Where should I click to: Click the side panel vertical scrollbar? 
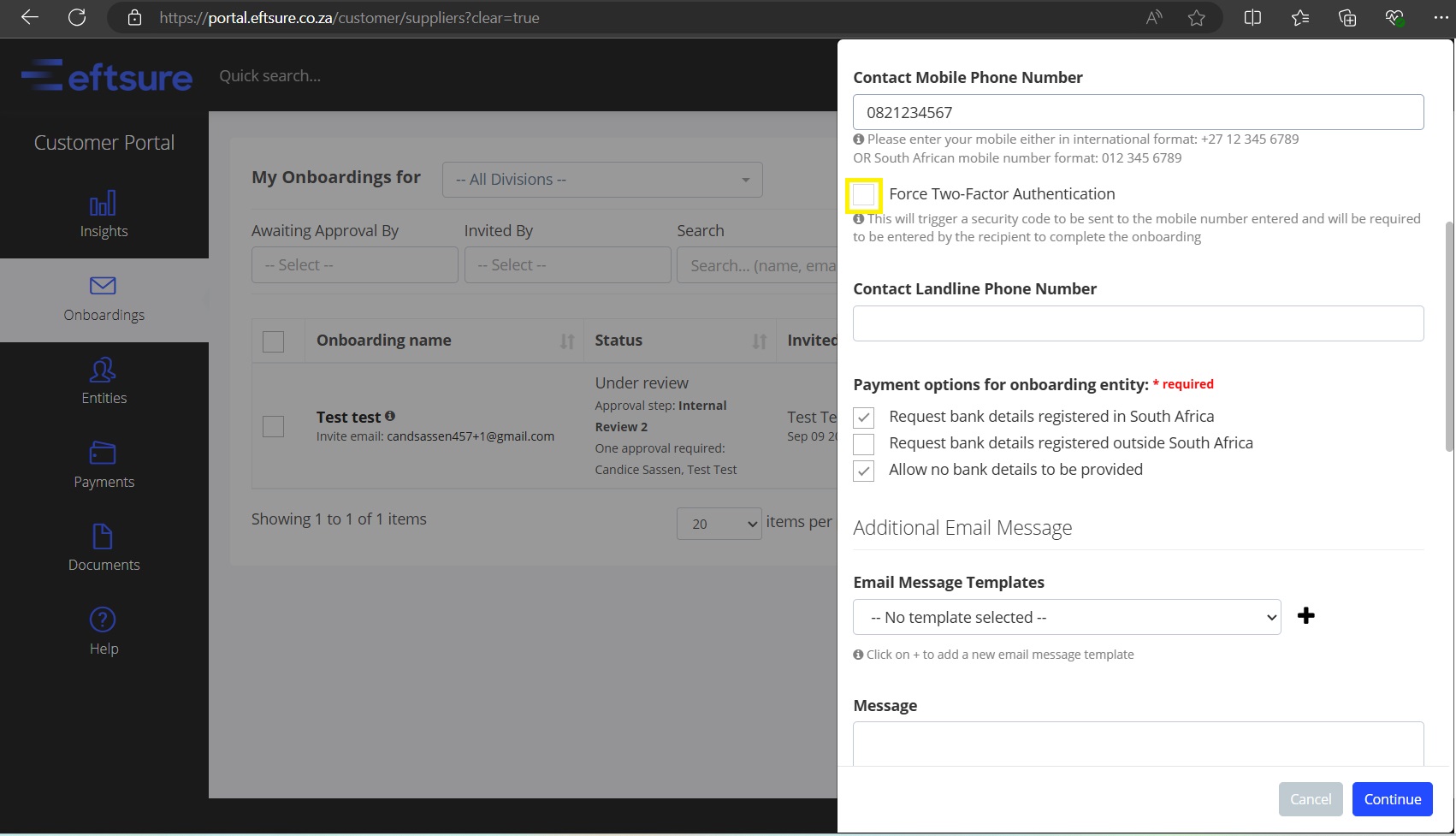pyautogui.click(x=1448, y=334)
